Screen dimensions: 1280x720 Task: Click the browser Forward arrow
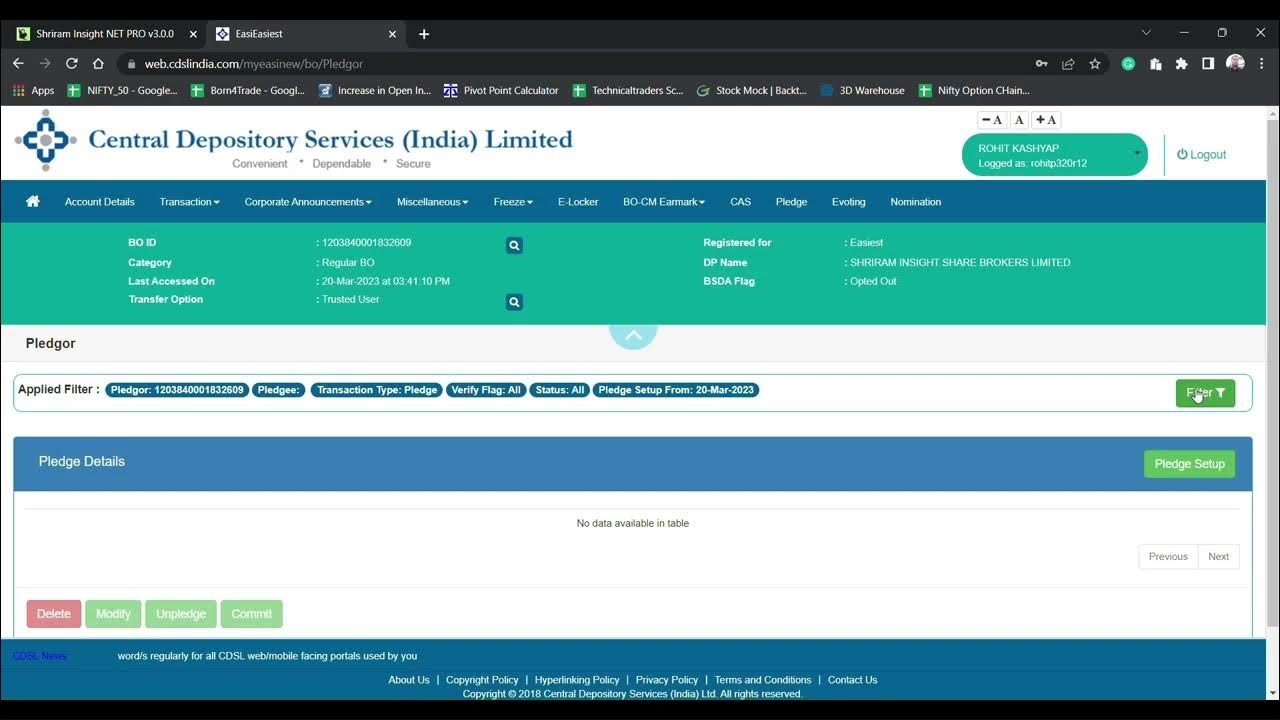click(45, 63)
